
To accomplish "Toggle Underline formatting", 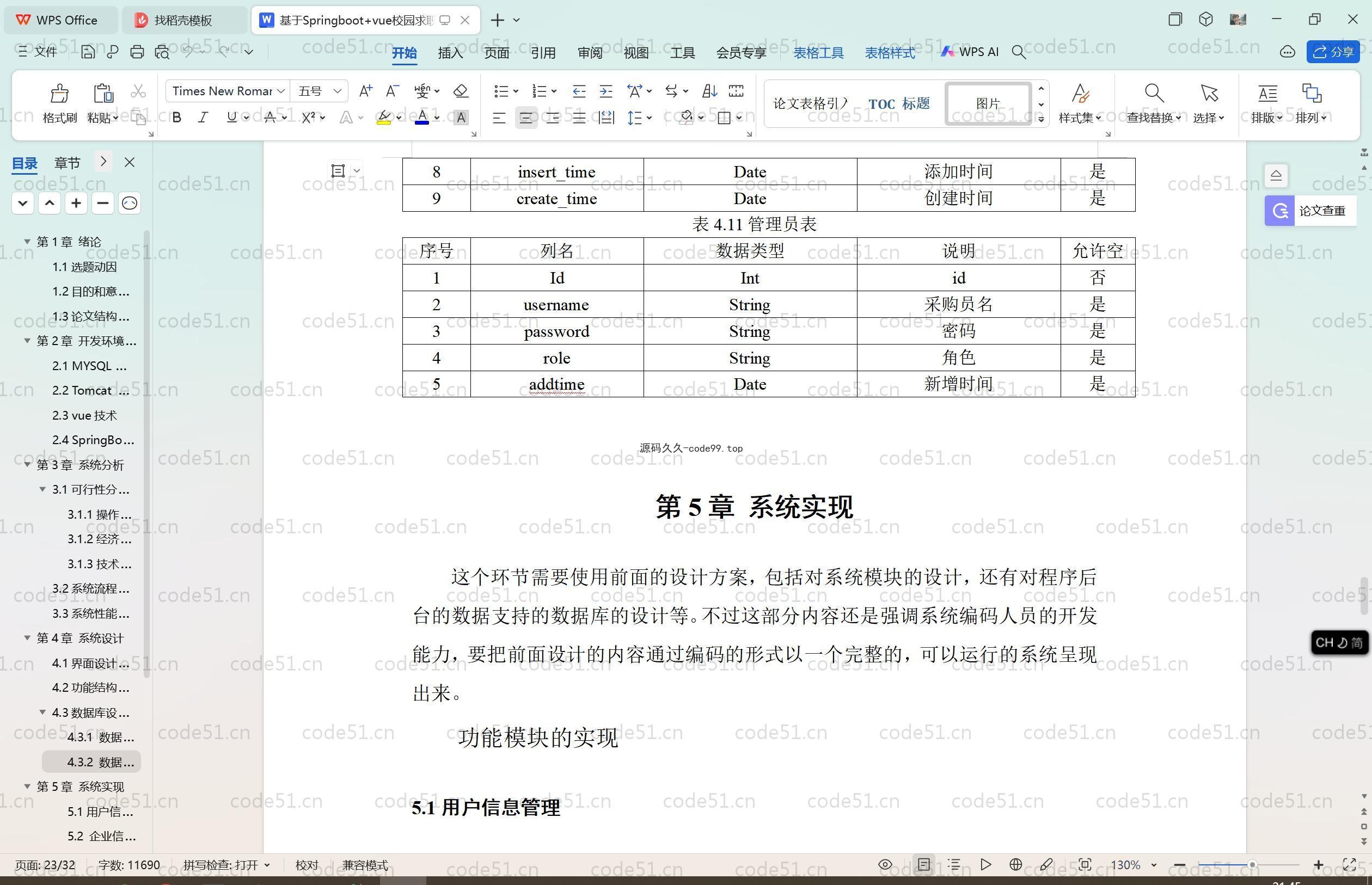I will pyautogui.click(x=231, y=118).
